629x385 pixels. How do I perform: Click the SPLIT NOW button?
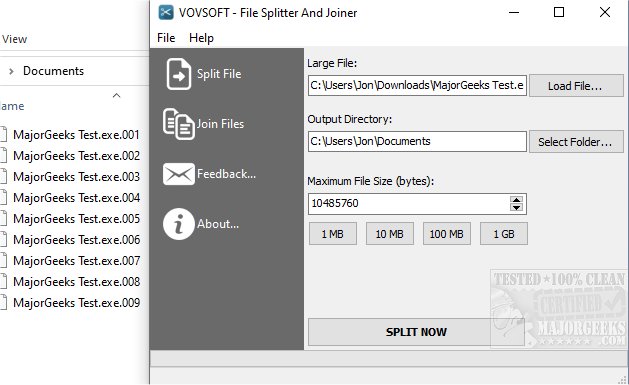[x=416, y=332]
